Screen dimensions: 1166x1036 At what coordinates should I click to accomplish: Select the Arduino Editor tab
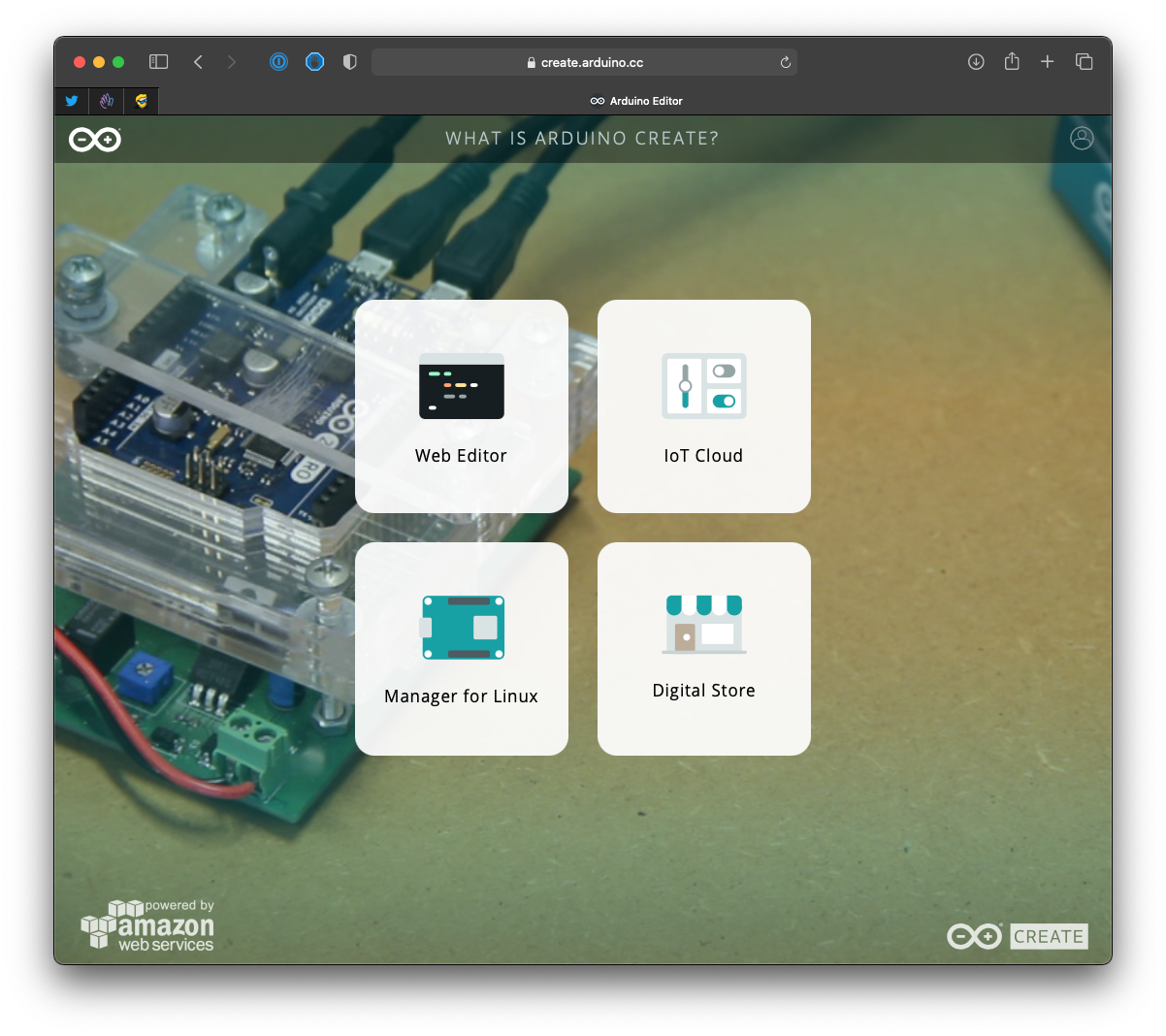(636, 101)
